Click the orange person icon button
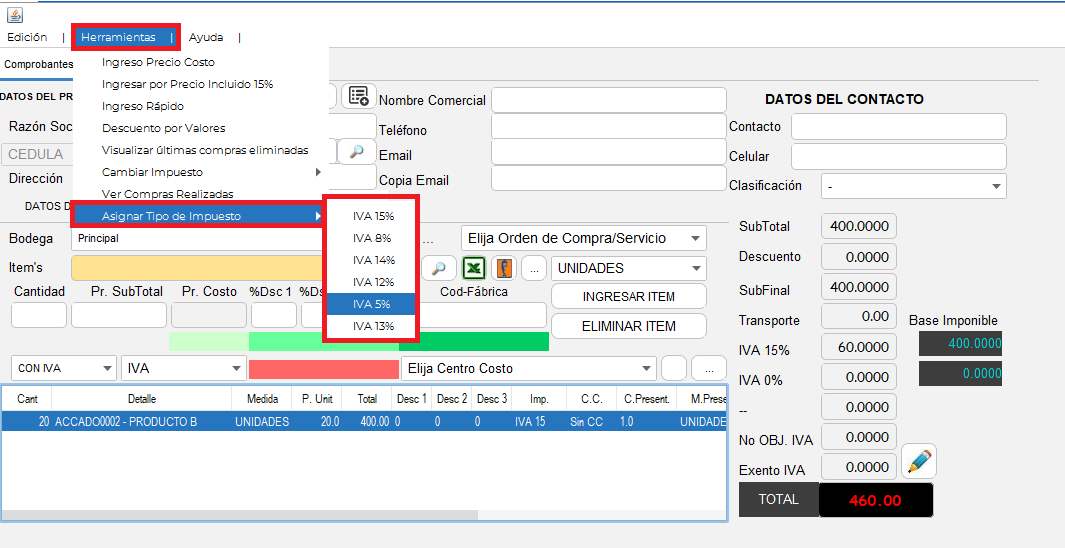This screenshot has width=1065, height=548. [503, 268]
